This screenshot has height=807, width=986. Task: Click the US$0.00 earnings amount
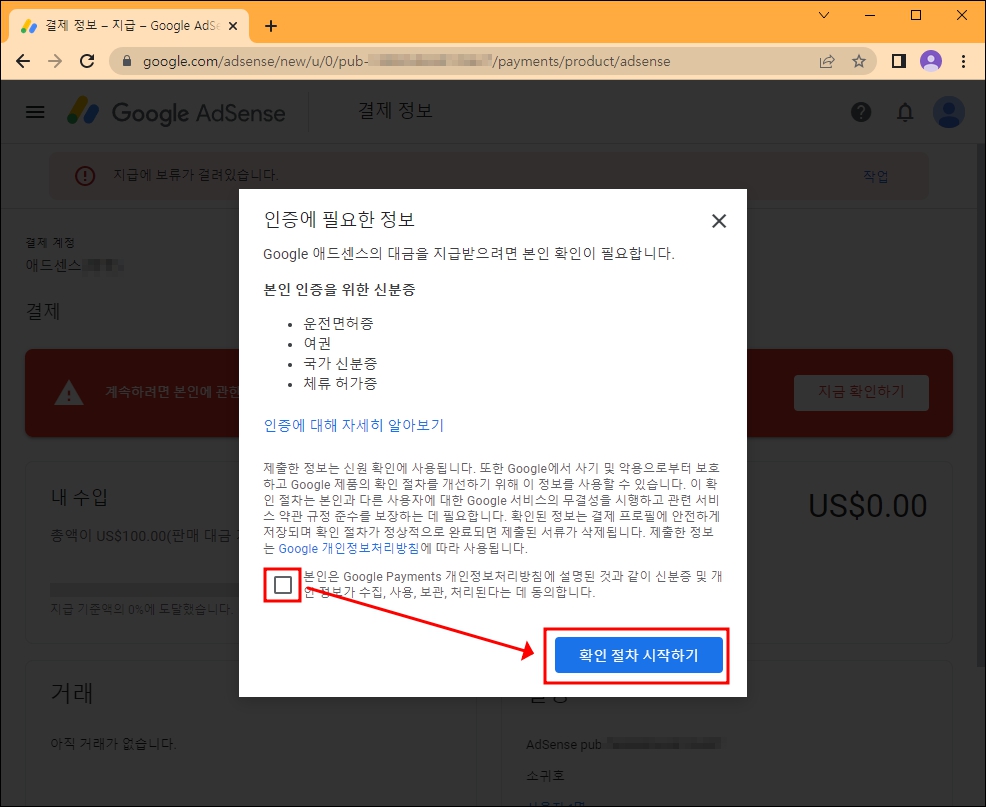pyautogui.click(x=867, y=506)
